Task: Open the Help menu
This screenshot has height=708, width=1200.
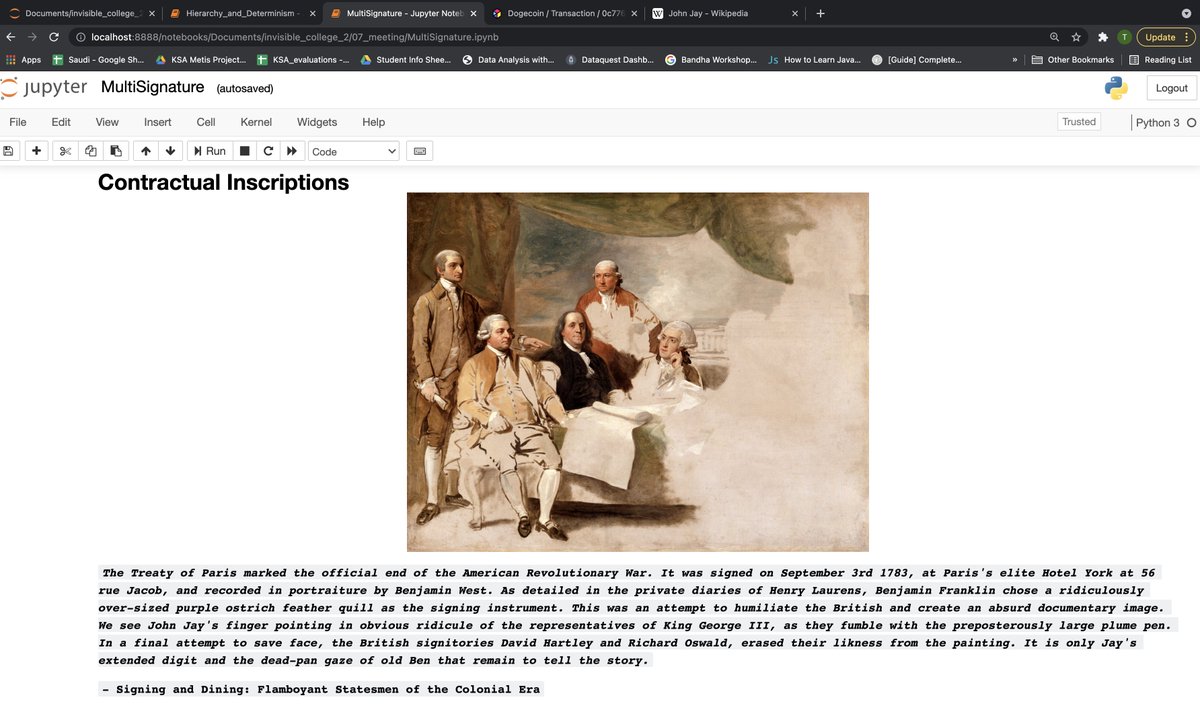Action: pyautogui.click(x=373, y=122)
